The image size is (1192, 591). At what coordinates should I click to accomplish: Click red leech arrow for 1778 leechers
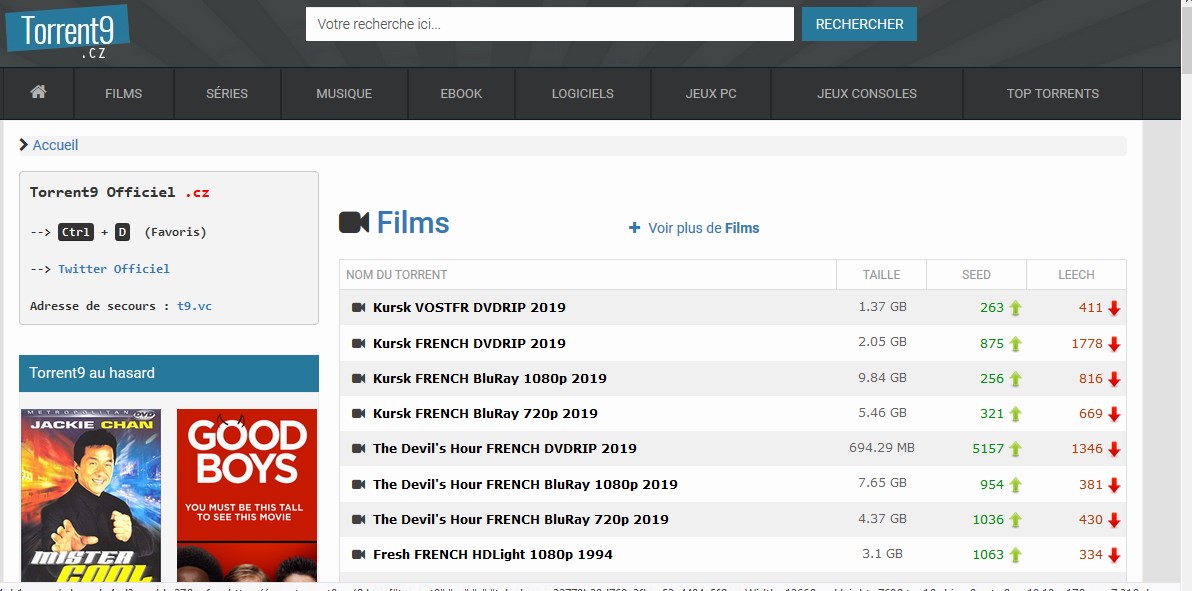pos(1114,344)
